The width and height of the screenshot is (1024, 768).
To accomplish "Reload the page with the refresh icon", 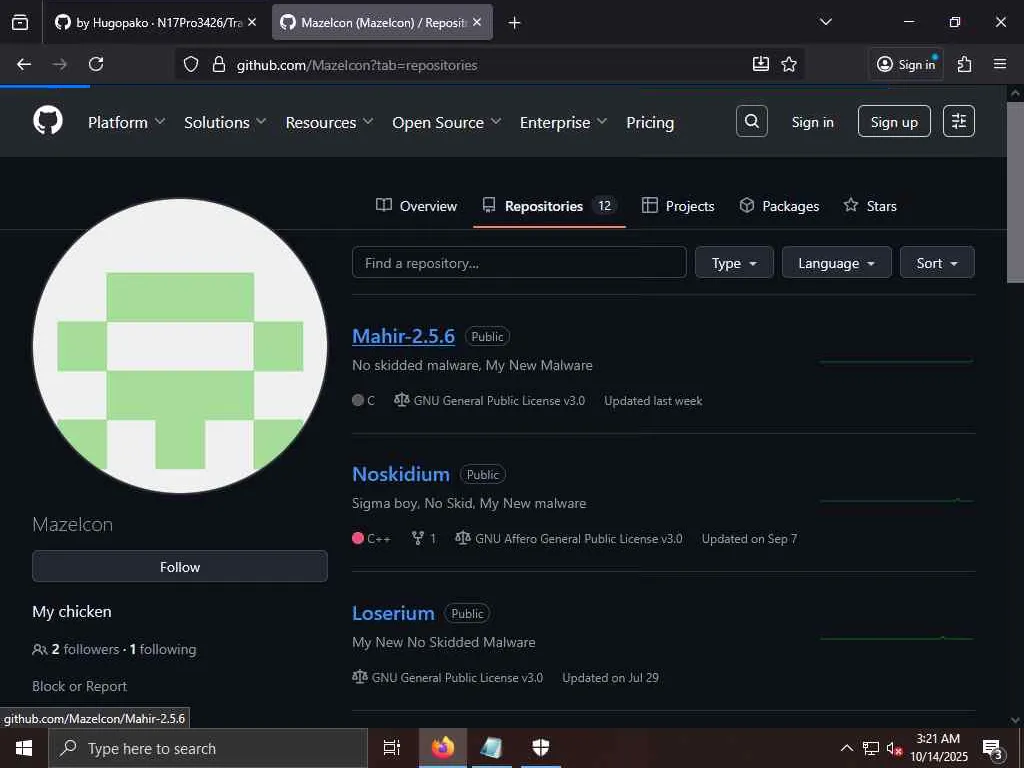I will tap(96, 64).
